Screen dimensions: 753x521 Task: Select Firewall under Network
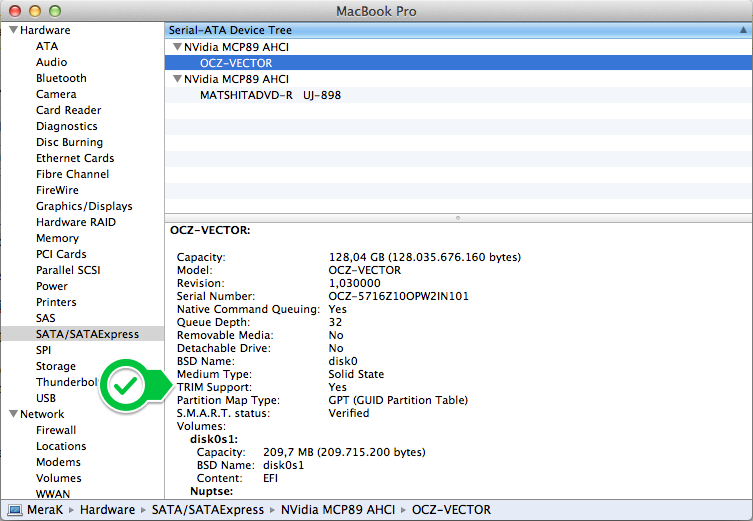coord(56,430)
